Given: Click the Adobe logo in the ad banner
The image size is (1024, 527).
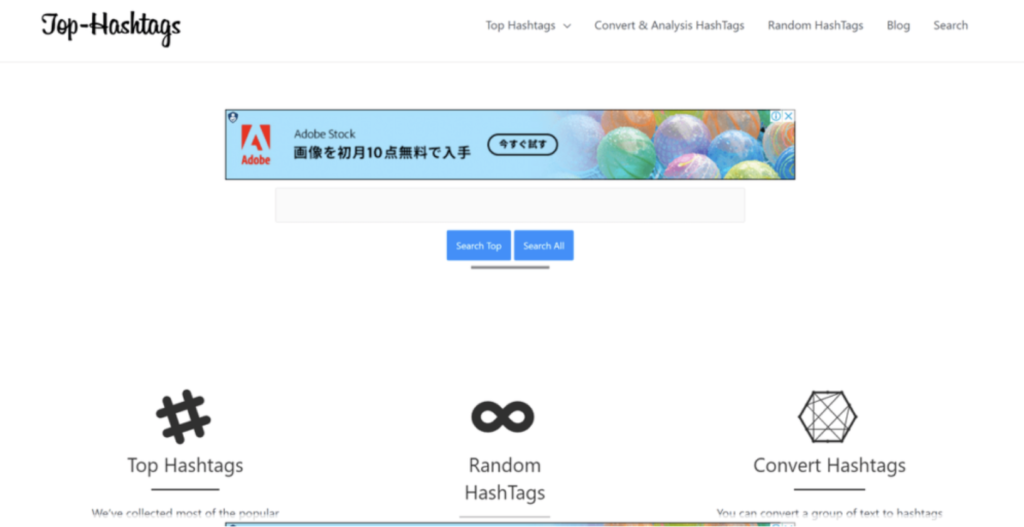Looking at the screenshot, I should point(256,145).
